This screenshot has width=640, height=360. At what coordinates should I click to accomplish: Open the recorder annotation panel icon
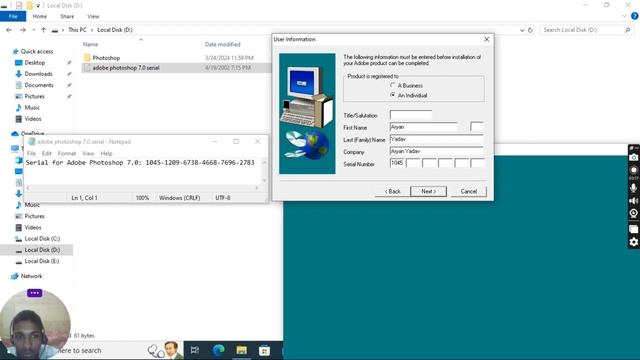pyautogui.click(x=633, y=229)
